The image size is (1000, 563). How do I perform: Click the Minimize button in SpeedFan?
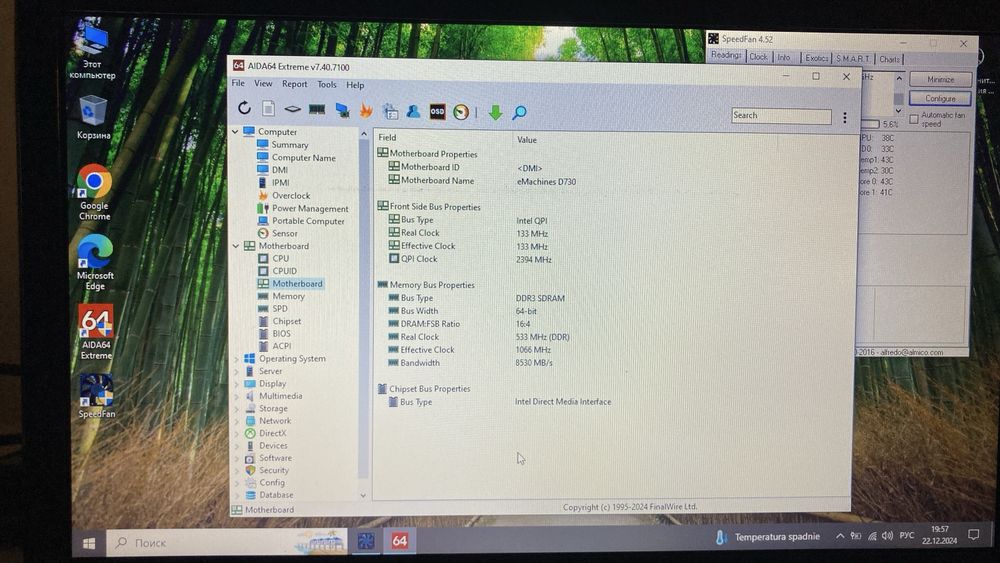[941, 79]
